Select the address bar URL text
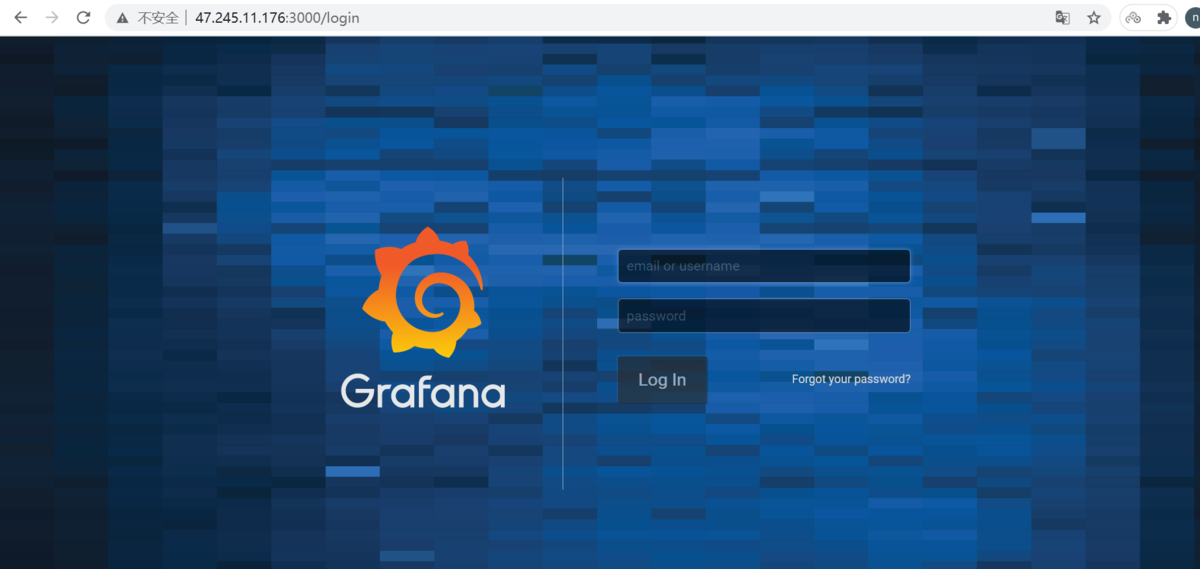 [x=277, y=18]
